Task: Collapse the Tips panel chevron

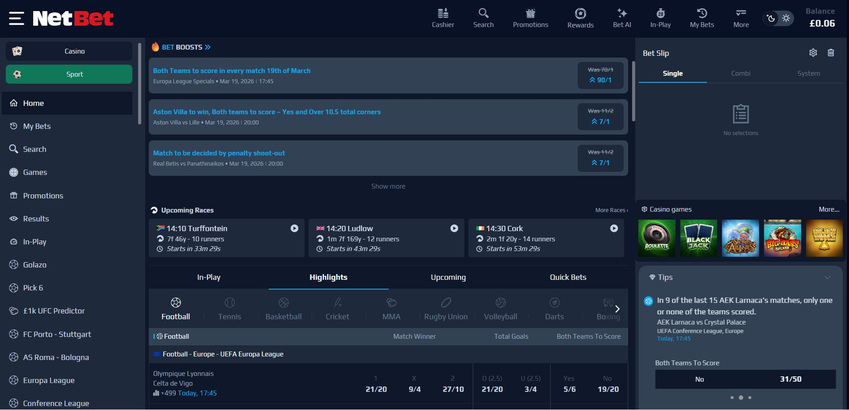Action: (x=827, y=277)
